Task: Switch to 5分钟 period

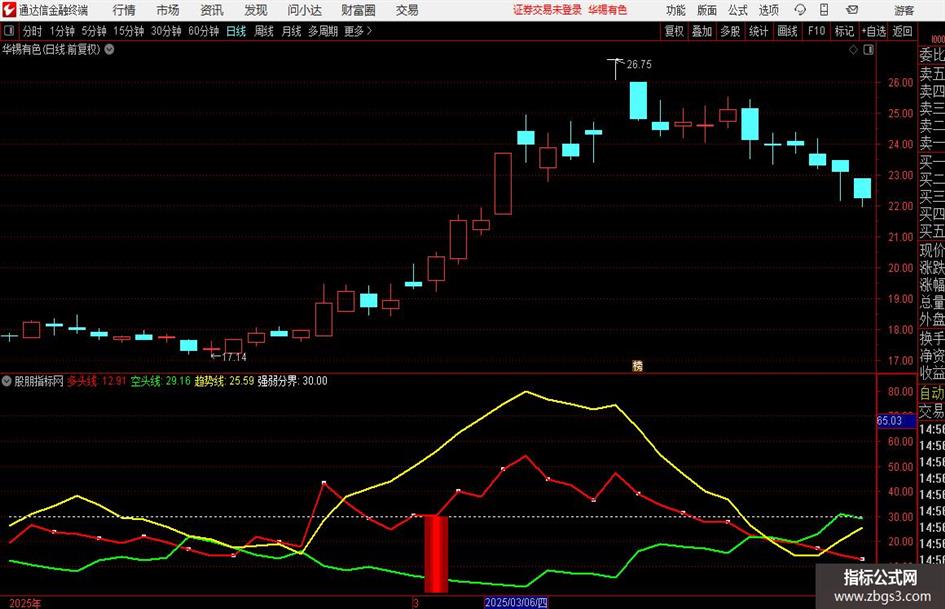Action: coord(93,31)
